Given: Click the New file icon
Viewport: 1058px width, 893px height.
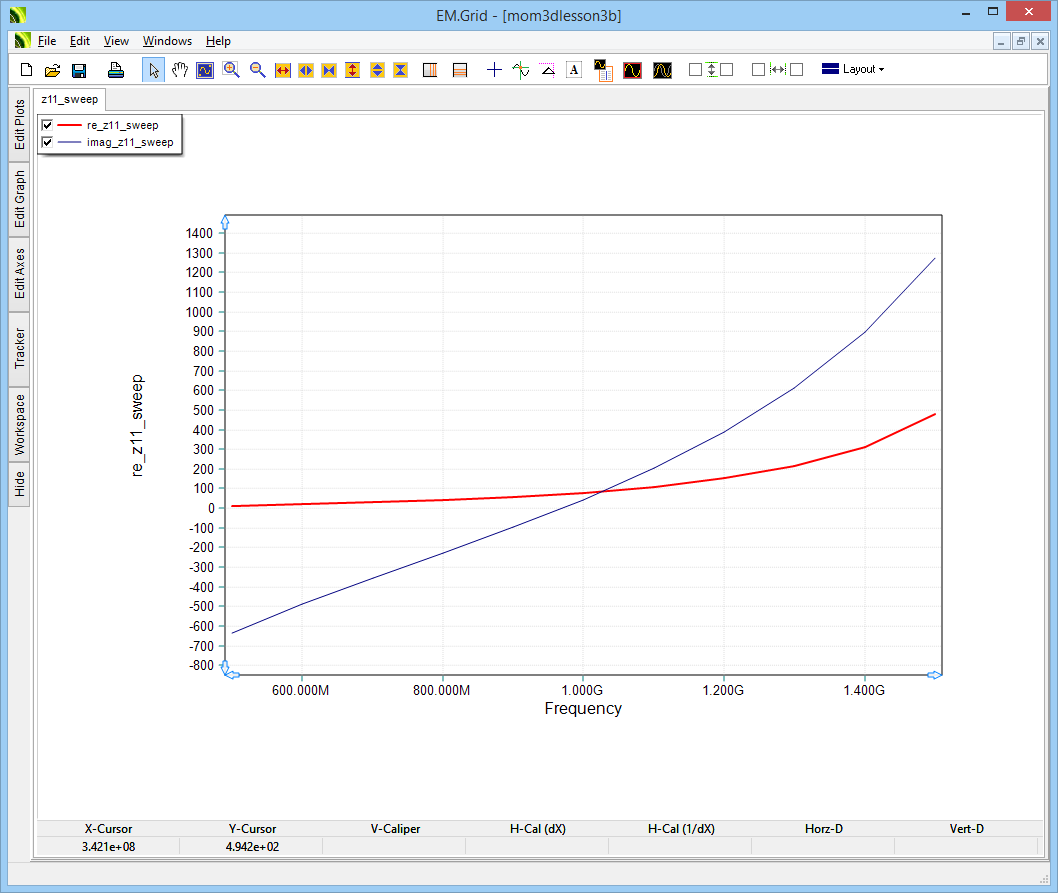Looking at the screenshot, I should 27,70.
